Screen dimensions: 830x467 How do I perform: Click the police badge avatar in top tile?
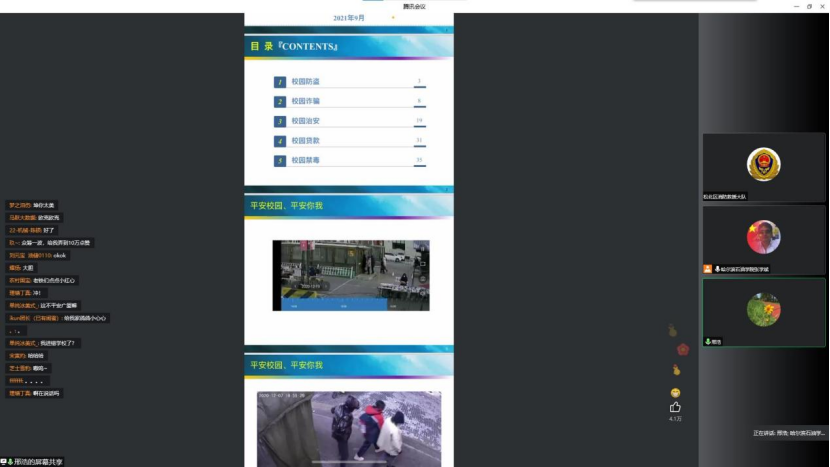763,164
